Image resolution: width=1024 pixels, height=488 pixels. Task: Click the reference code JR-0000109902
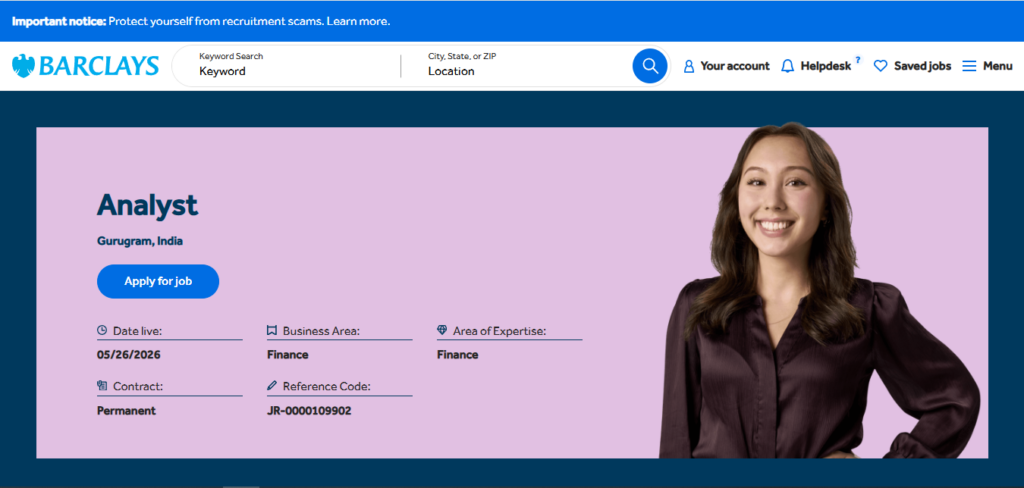point(309,411)
